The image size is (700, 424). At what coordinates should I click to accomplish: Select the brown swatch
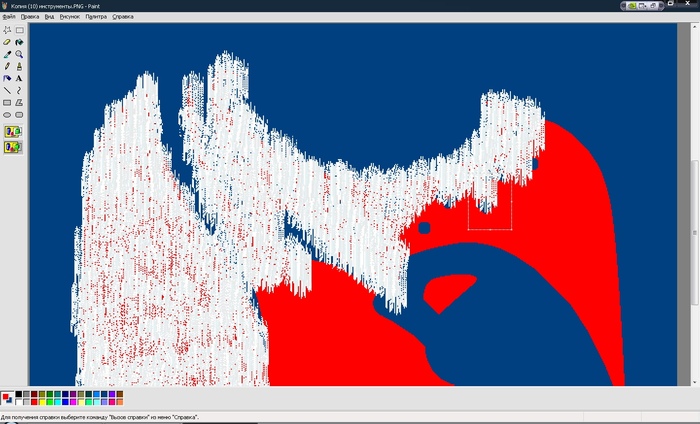(120, 394)
